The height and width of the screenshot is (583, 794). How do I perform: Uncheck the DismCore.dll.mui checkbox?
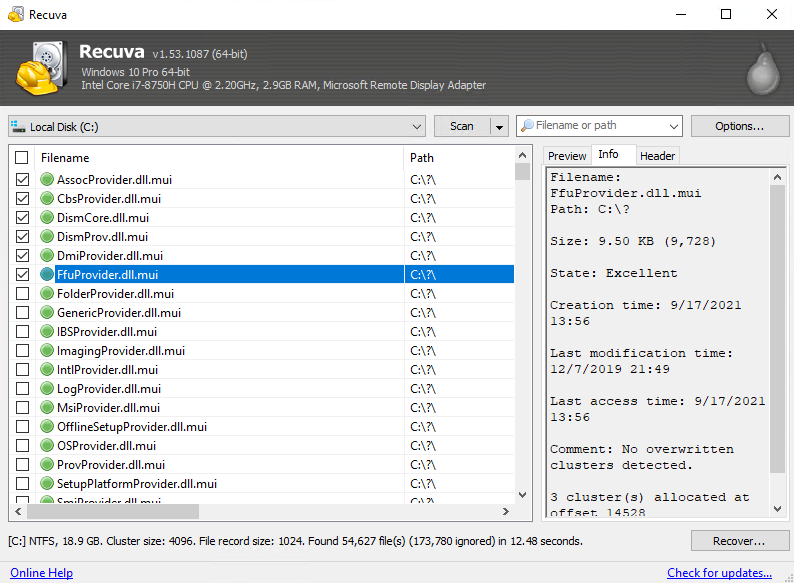tap(22, 217)
